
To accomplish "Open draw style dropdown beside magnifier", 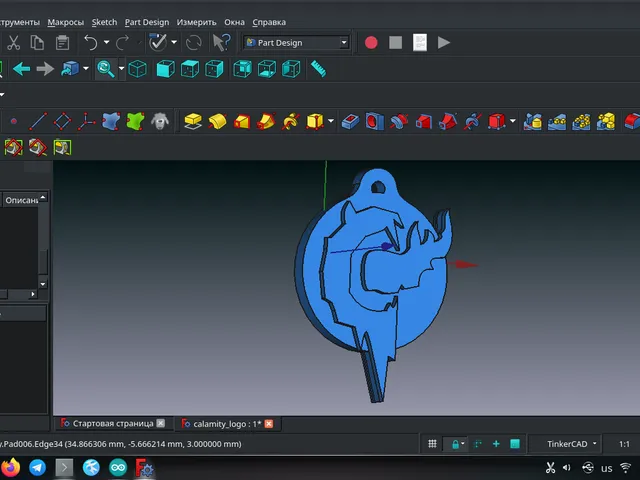I will [121, 68].
